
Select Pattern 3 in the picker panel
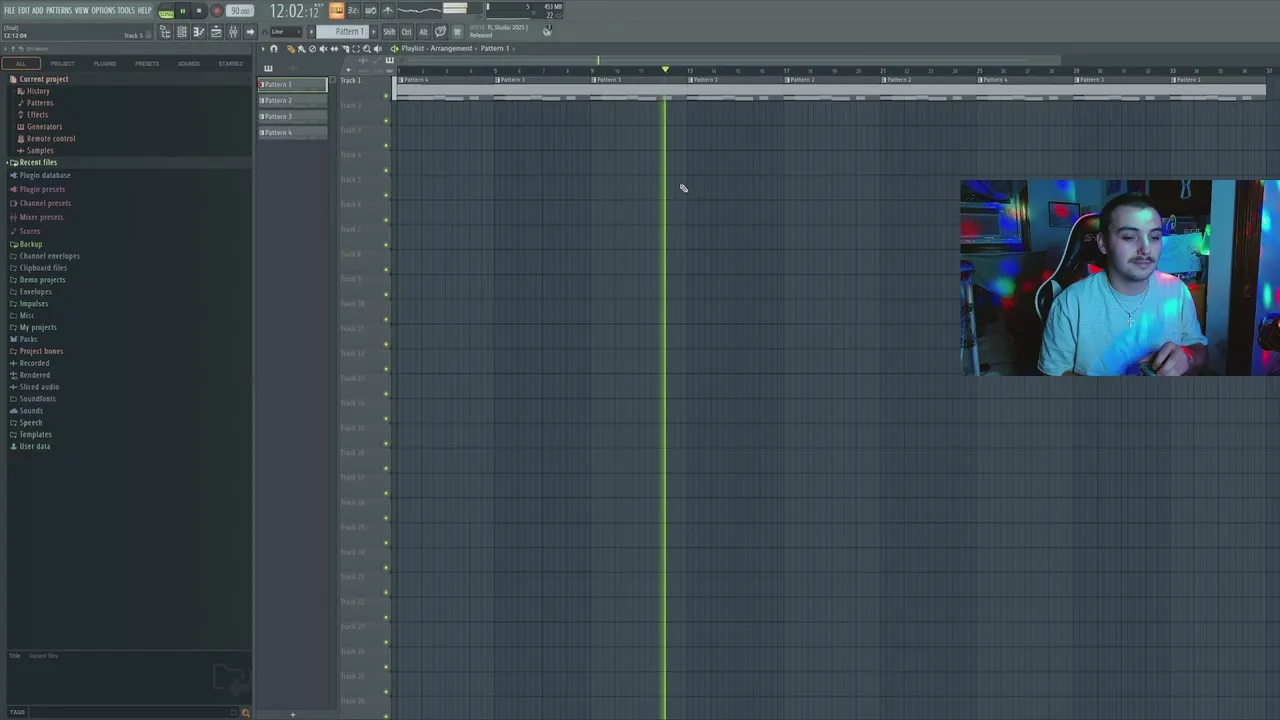tap(292, 116)
